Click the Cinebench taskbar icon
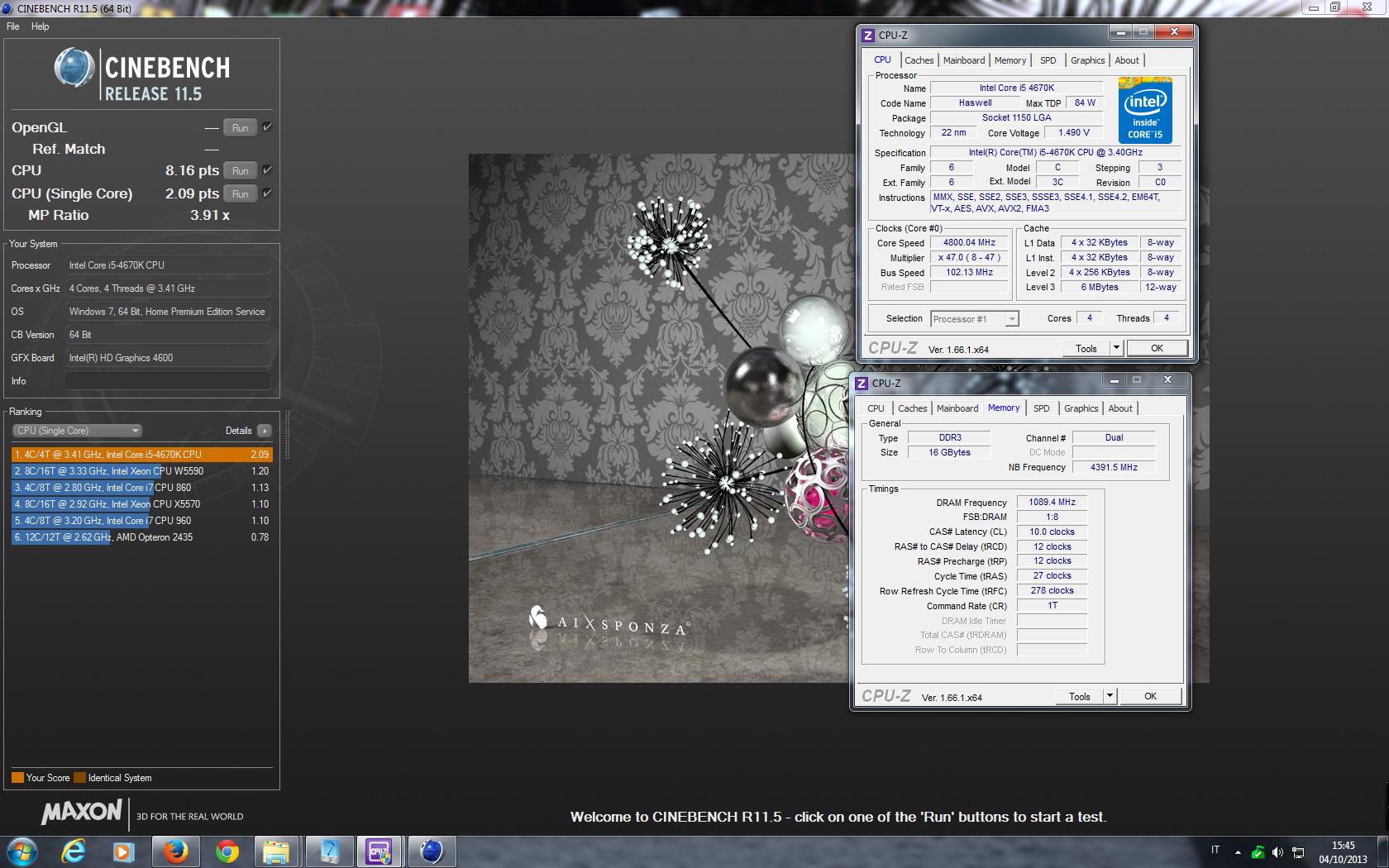Image resolution: width=1389 pixels, height=868 pixels. (431, 851)
